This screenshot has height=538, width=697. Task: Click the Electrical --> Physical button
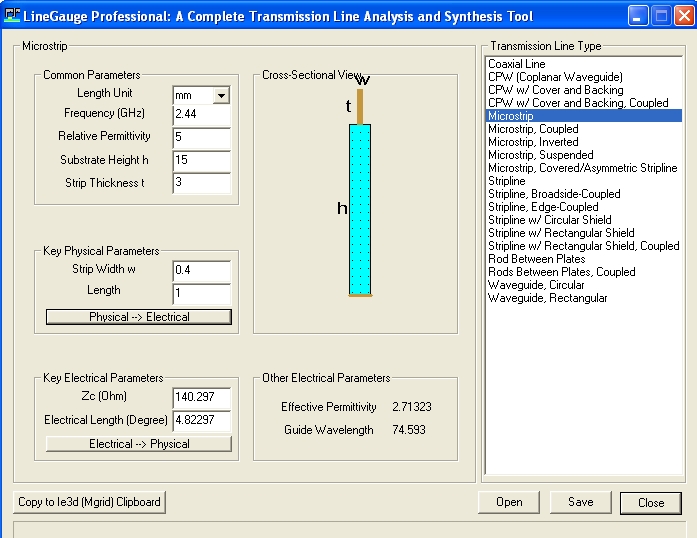[x=139, y=444]
